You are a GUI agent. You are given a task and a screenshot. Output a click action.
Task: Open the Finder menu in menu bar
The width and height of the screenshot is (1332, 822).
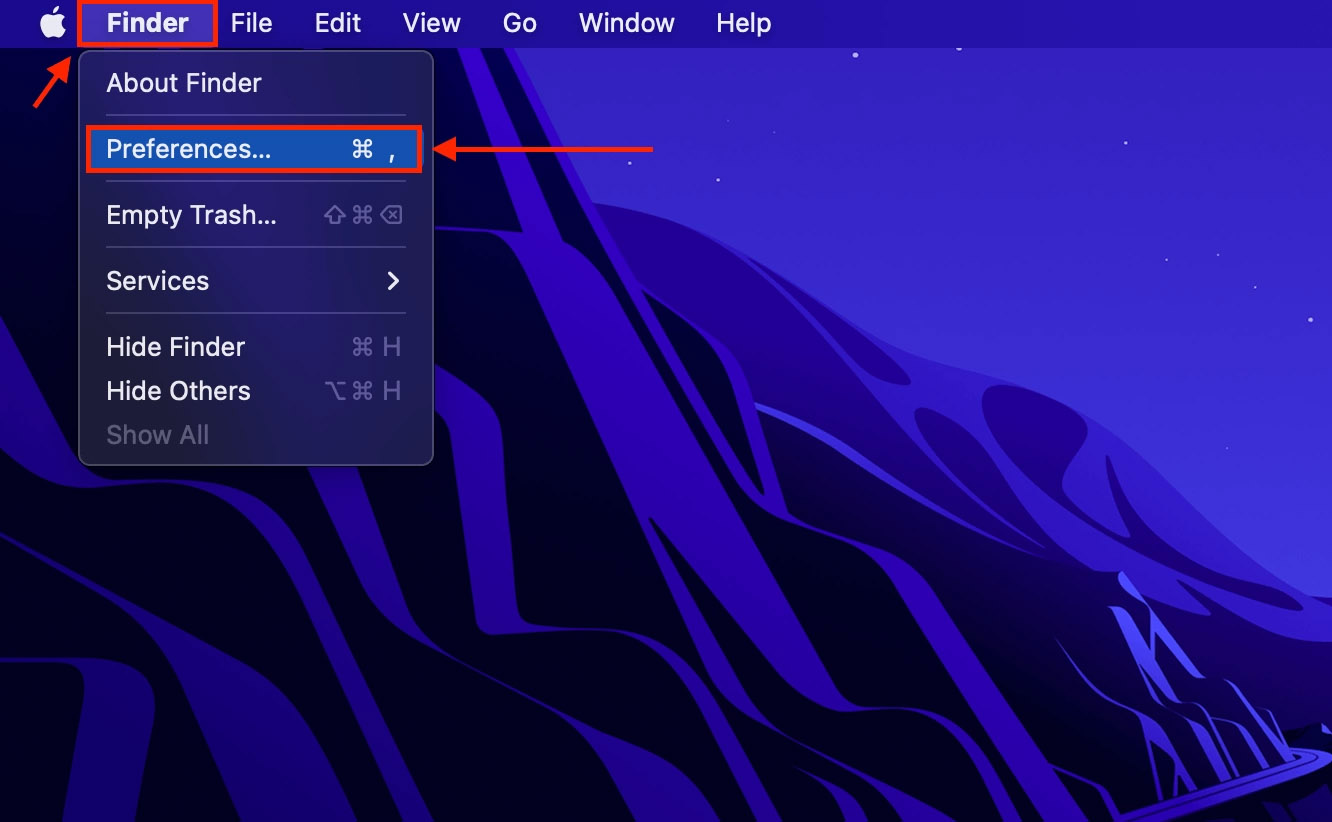point(147,22)
